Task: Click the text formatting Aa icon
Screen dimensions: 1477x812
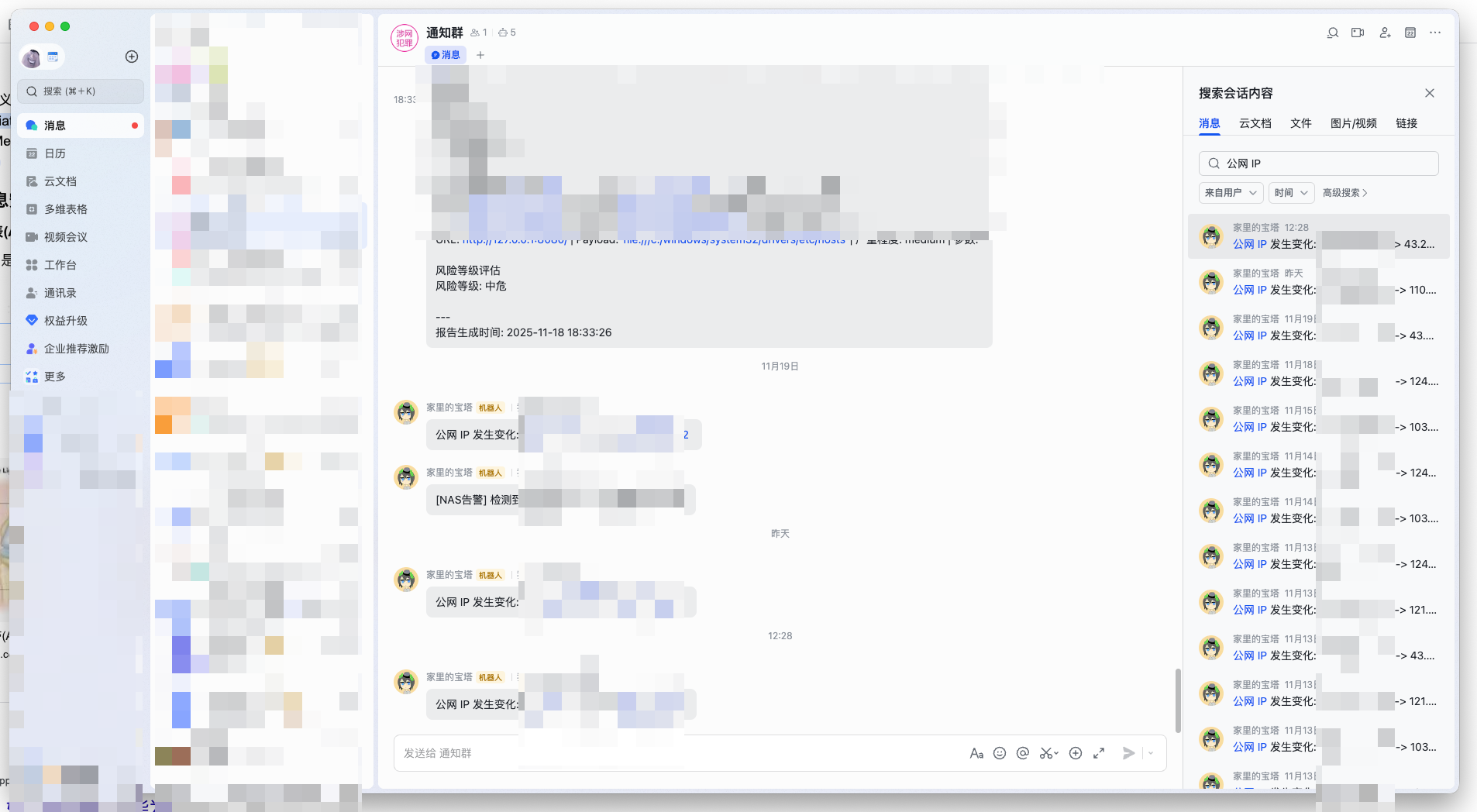Action: point(976,753)
